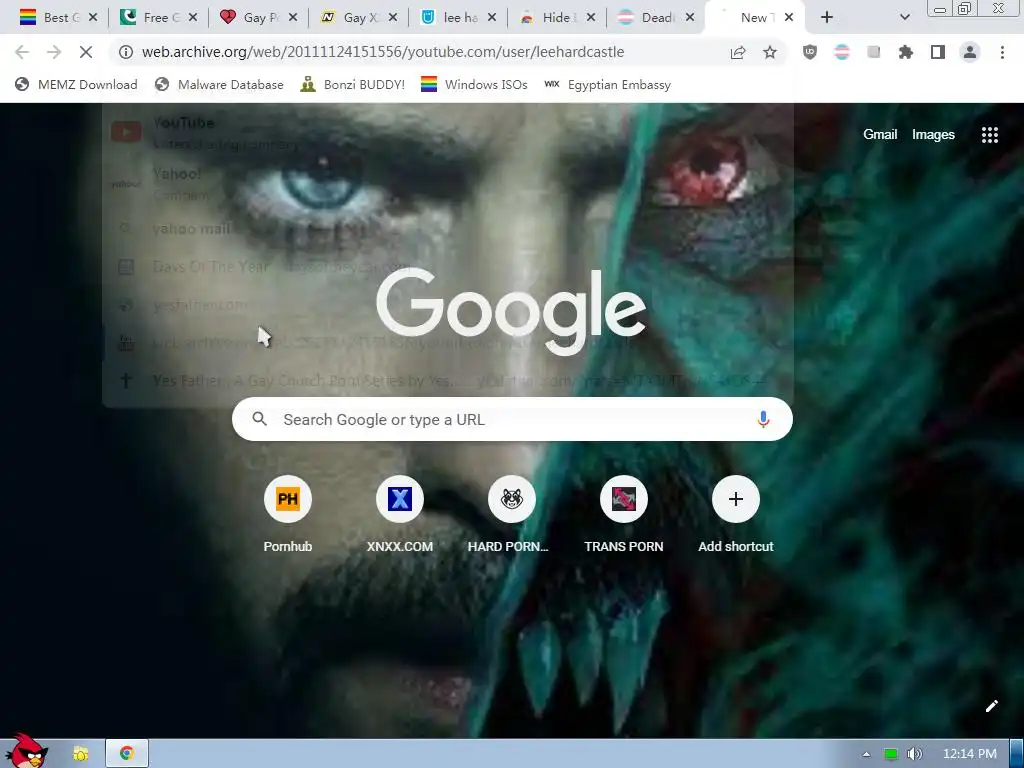Click the 12:14 PM clock

(970, 754)
